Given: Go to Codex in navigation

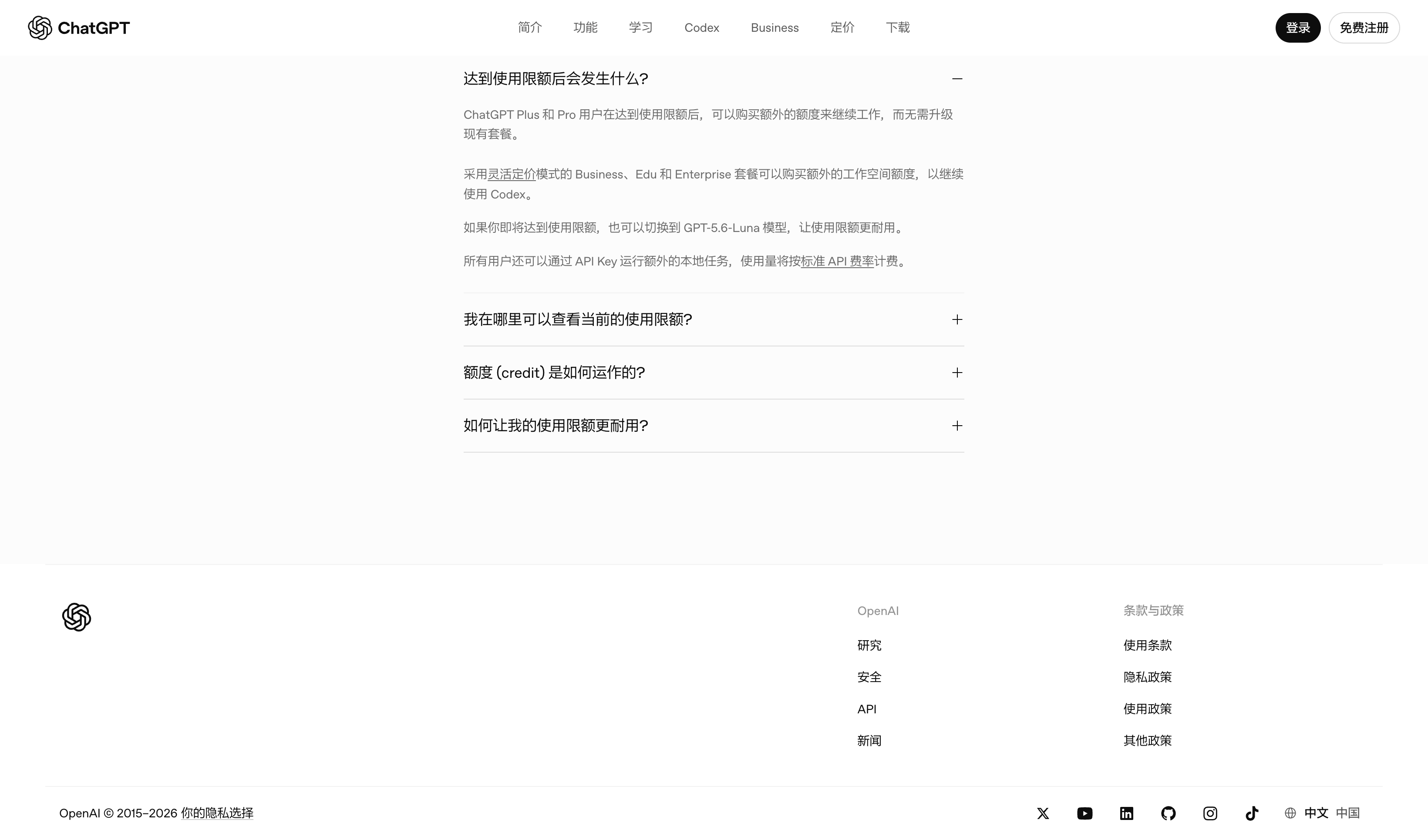Looking at the screenshot, I should pos(701,28).
